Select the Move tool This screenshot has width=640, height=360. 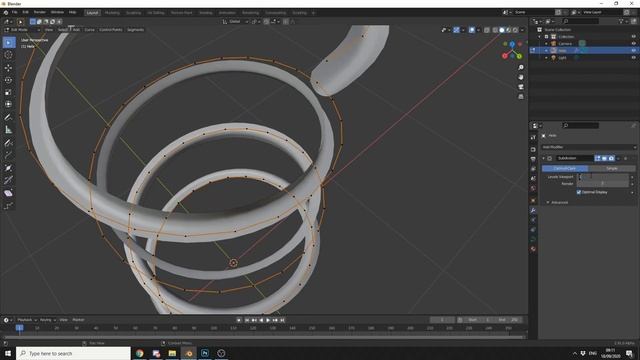point(9,68)
